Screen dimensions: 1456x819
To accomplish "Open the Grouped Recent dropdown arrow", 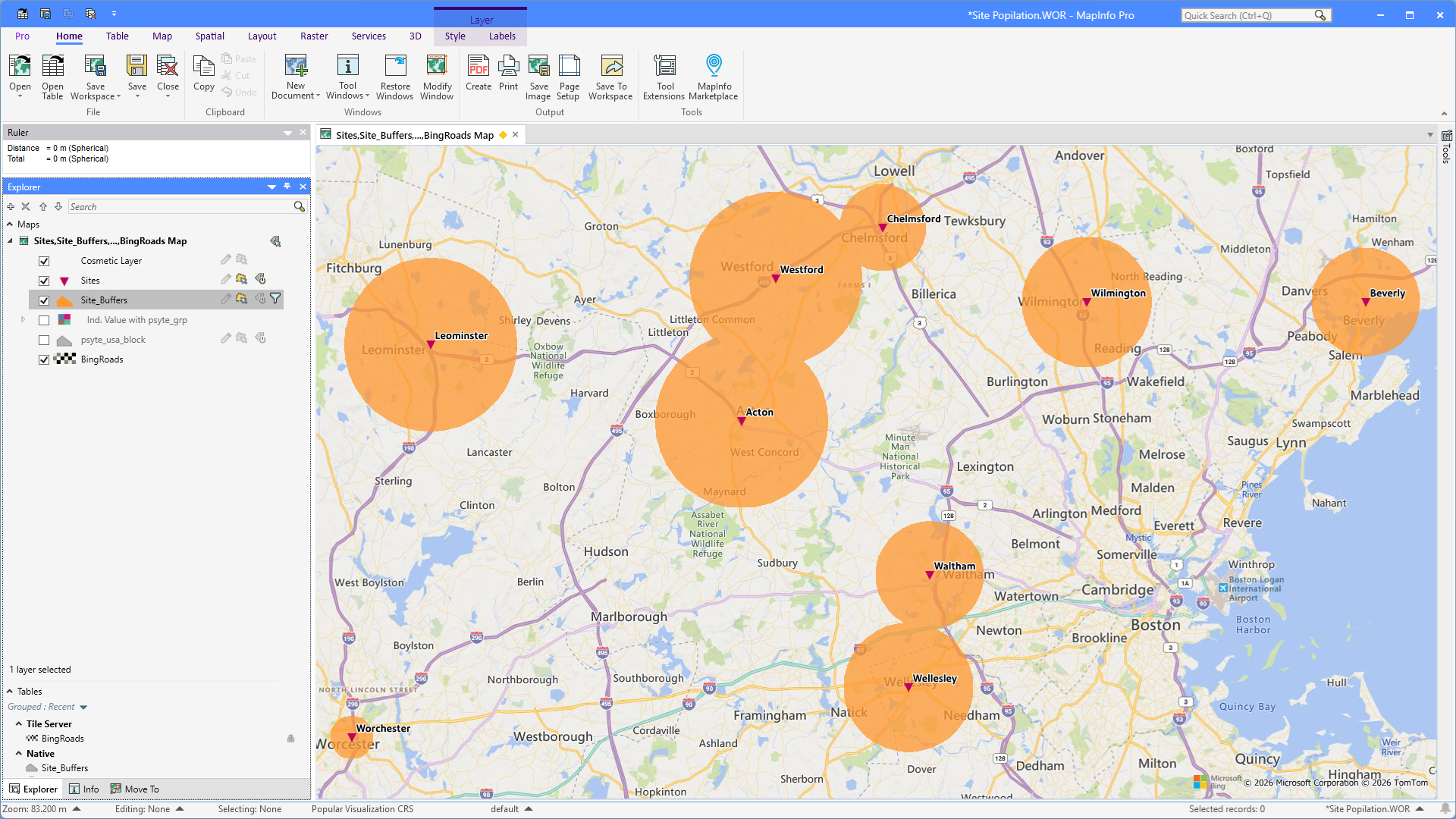I will coord(83,708).
